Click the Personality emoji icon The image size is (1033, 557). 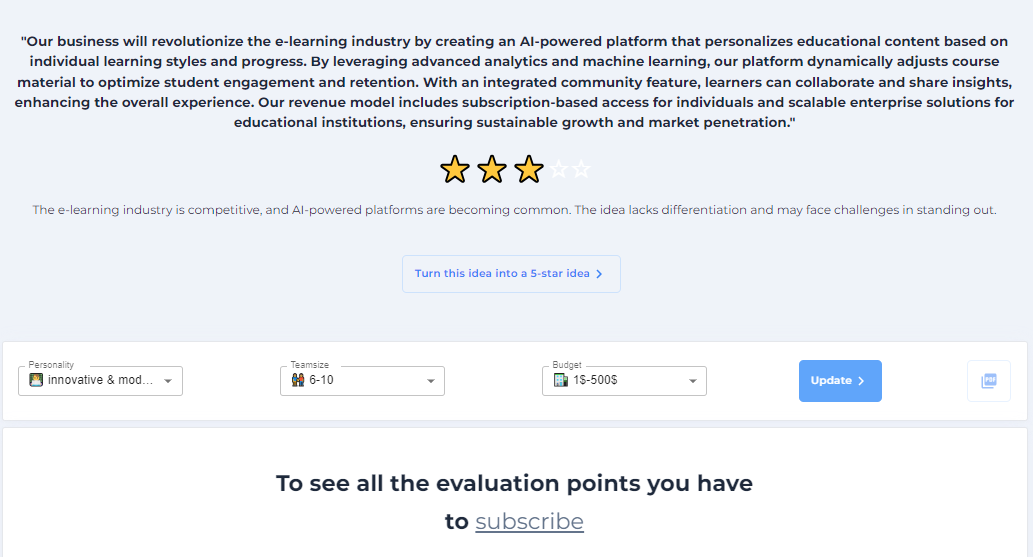point(36,380)
